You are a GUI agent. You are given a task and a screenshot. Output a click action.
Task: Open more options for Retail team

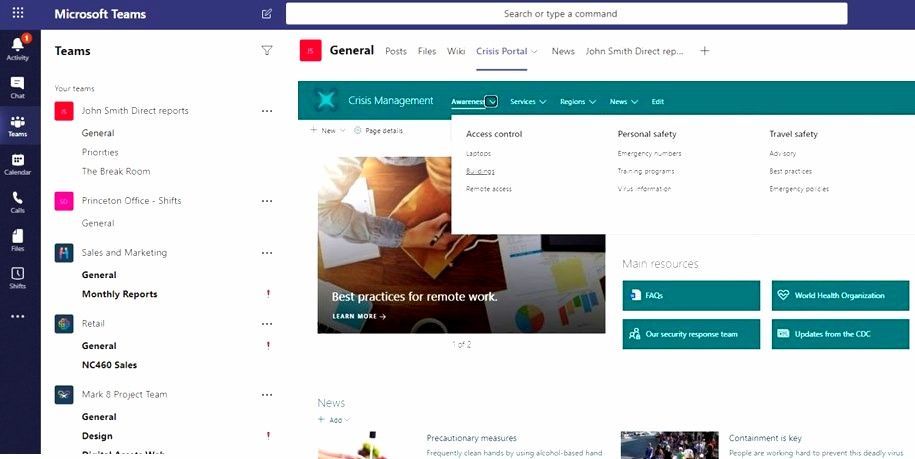(267, 324)
